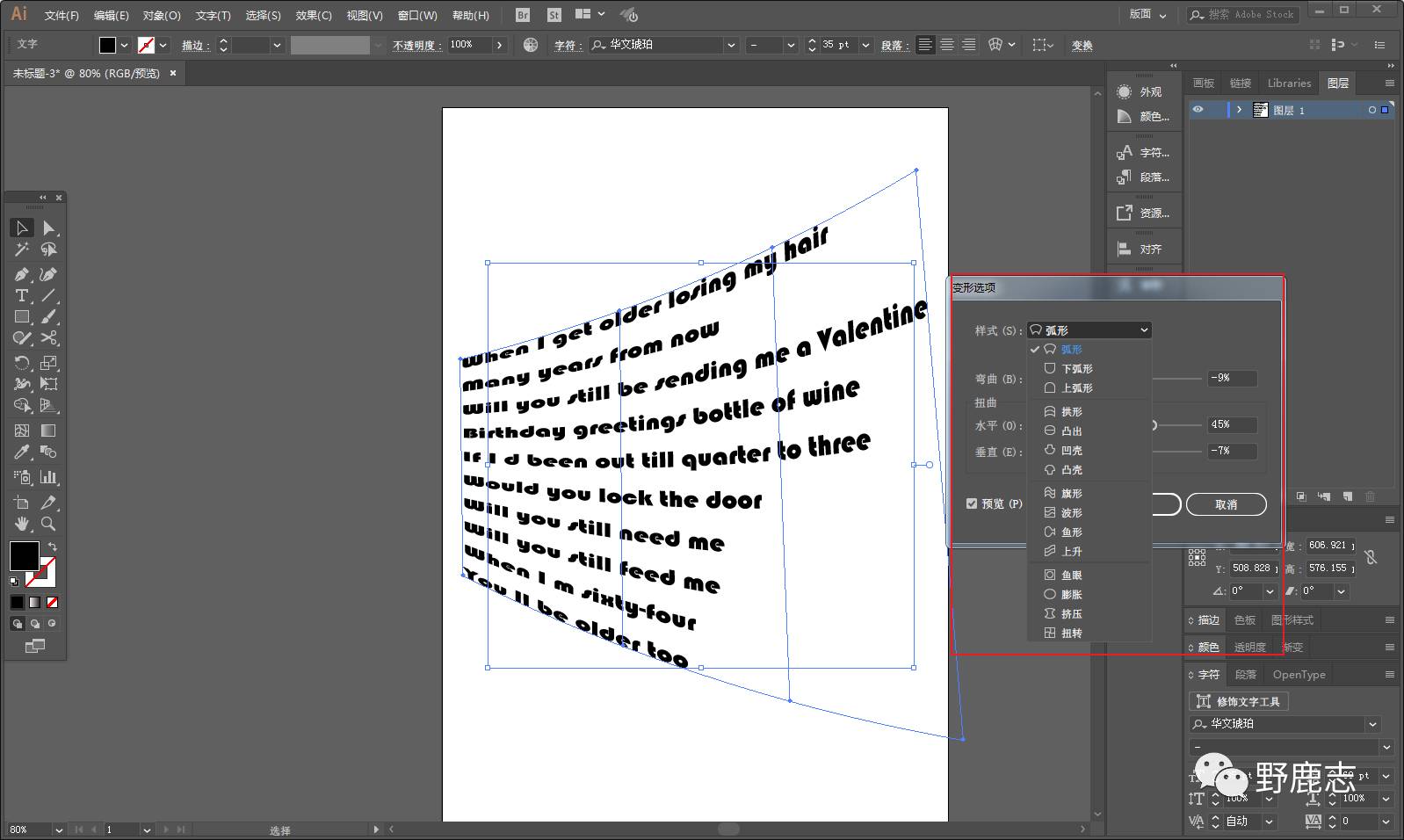Select the Line Segment tool
This screenshot has height=840, width=1404.
click(x=49, y=296)
